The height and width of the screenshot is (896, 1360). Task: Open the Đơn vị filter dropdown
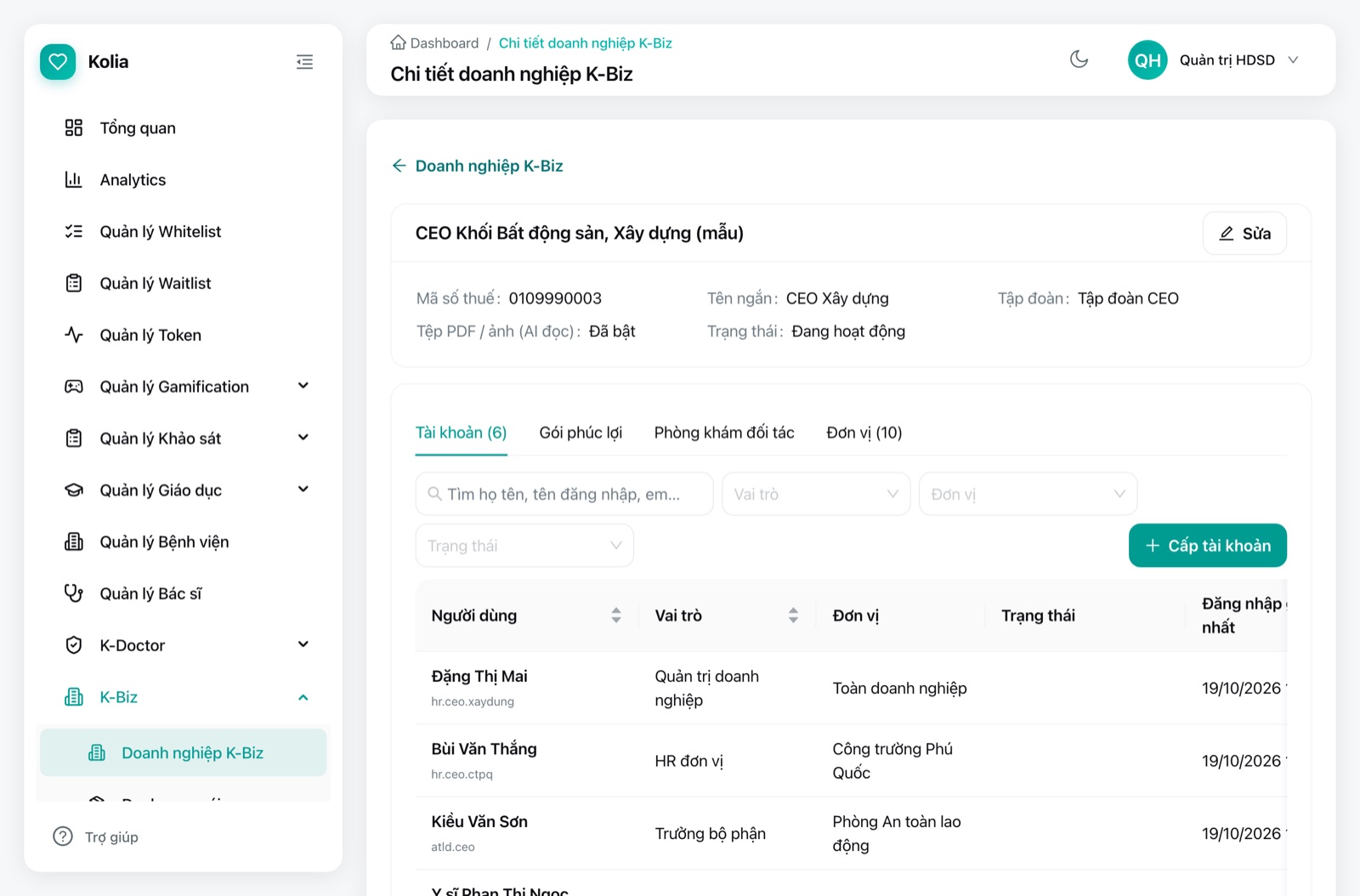(1028, 494)
